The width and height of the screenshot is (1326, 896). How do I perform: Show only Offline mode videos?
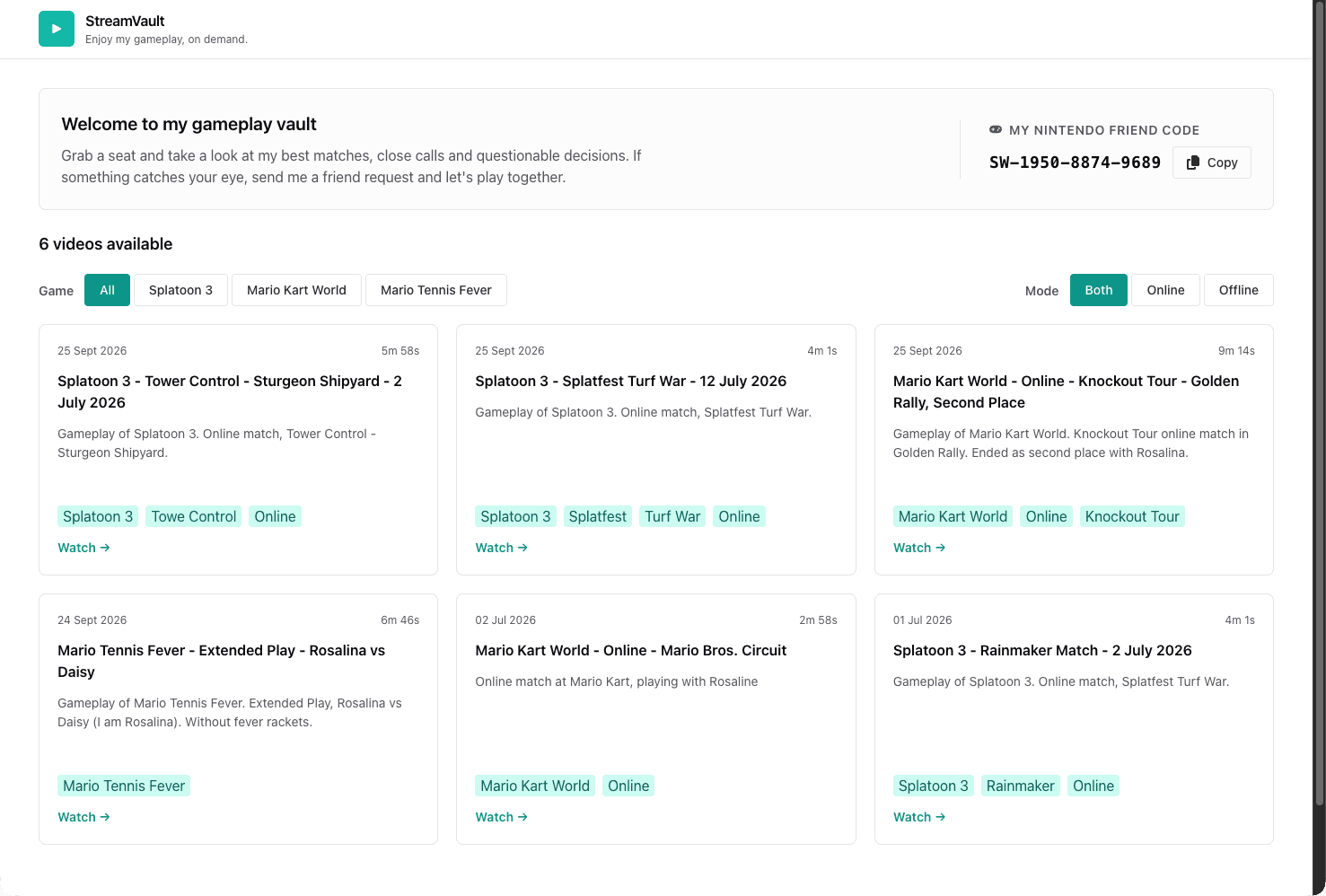[x=1239, y=290]
